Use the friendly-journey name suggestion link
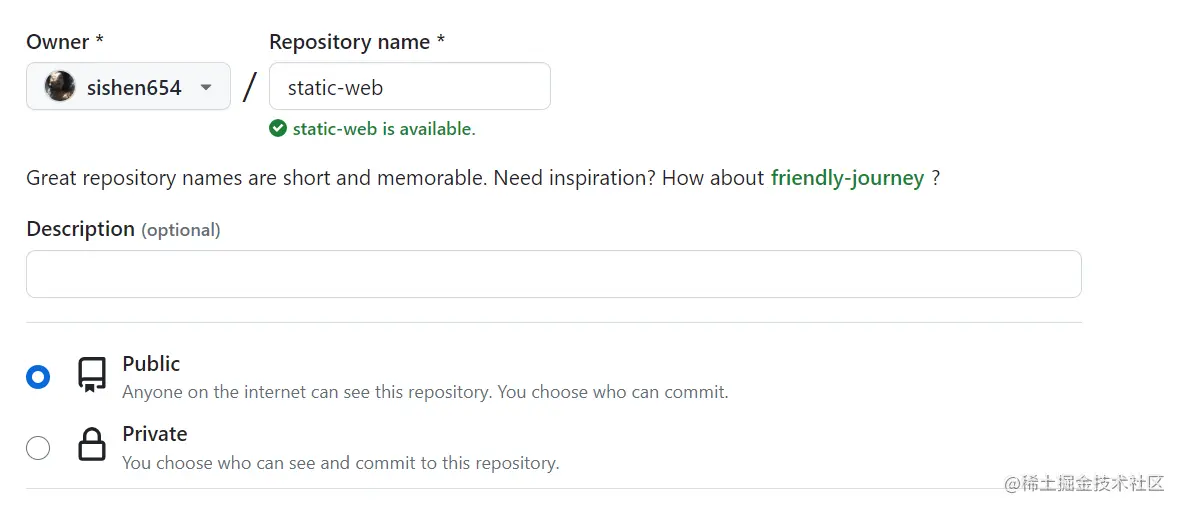The image size is (1181, 510). pyautogui.click(x=846, y=178)
